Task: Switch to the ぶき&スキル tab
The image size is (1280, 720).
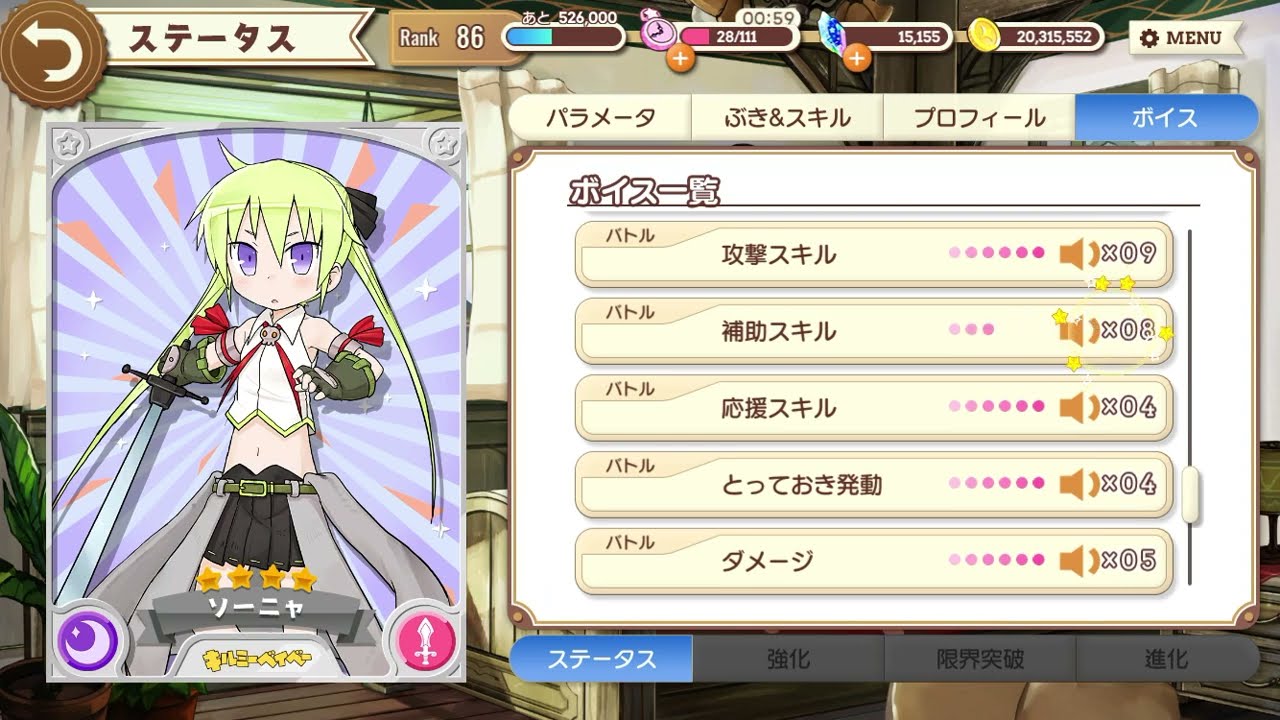Action: coord(787,118)
